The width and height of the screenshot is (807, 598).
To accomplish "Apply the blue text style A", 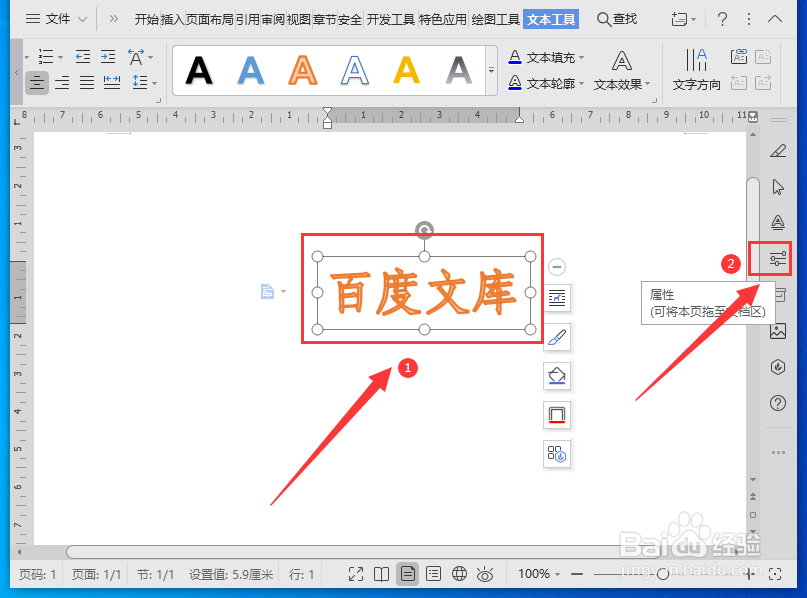I will point(251,71).
